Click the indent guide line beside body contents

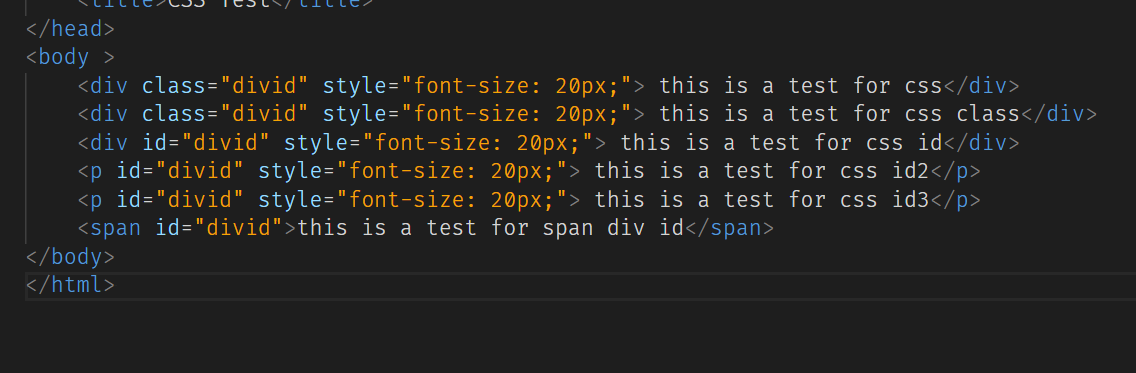(25, 157)
